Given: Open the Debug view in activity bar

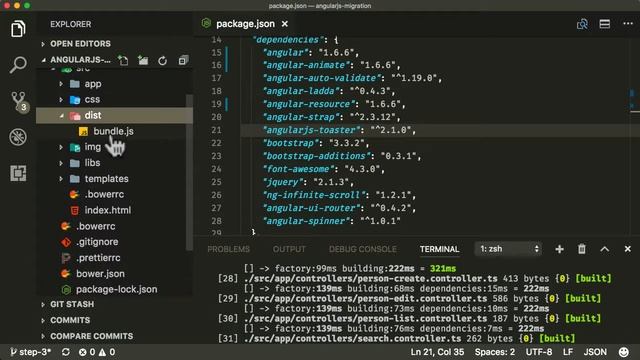Looking at the screenshot, I should click(x=18, y=137).
